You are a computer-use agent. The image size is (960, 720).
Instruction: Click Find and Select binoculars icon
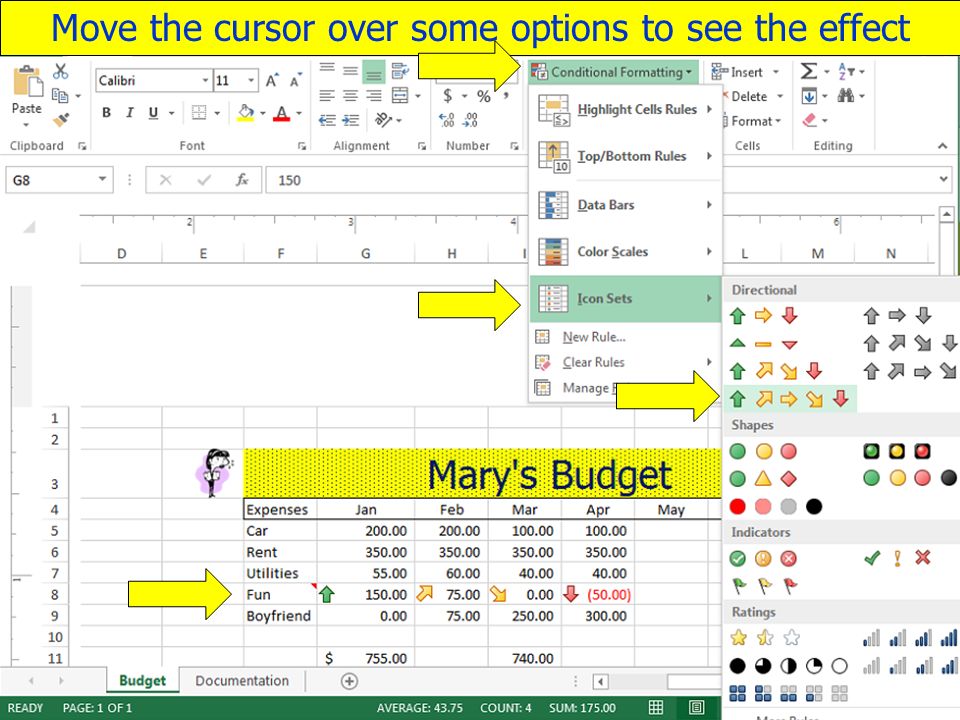(x=846, y=96)
